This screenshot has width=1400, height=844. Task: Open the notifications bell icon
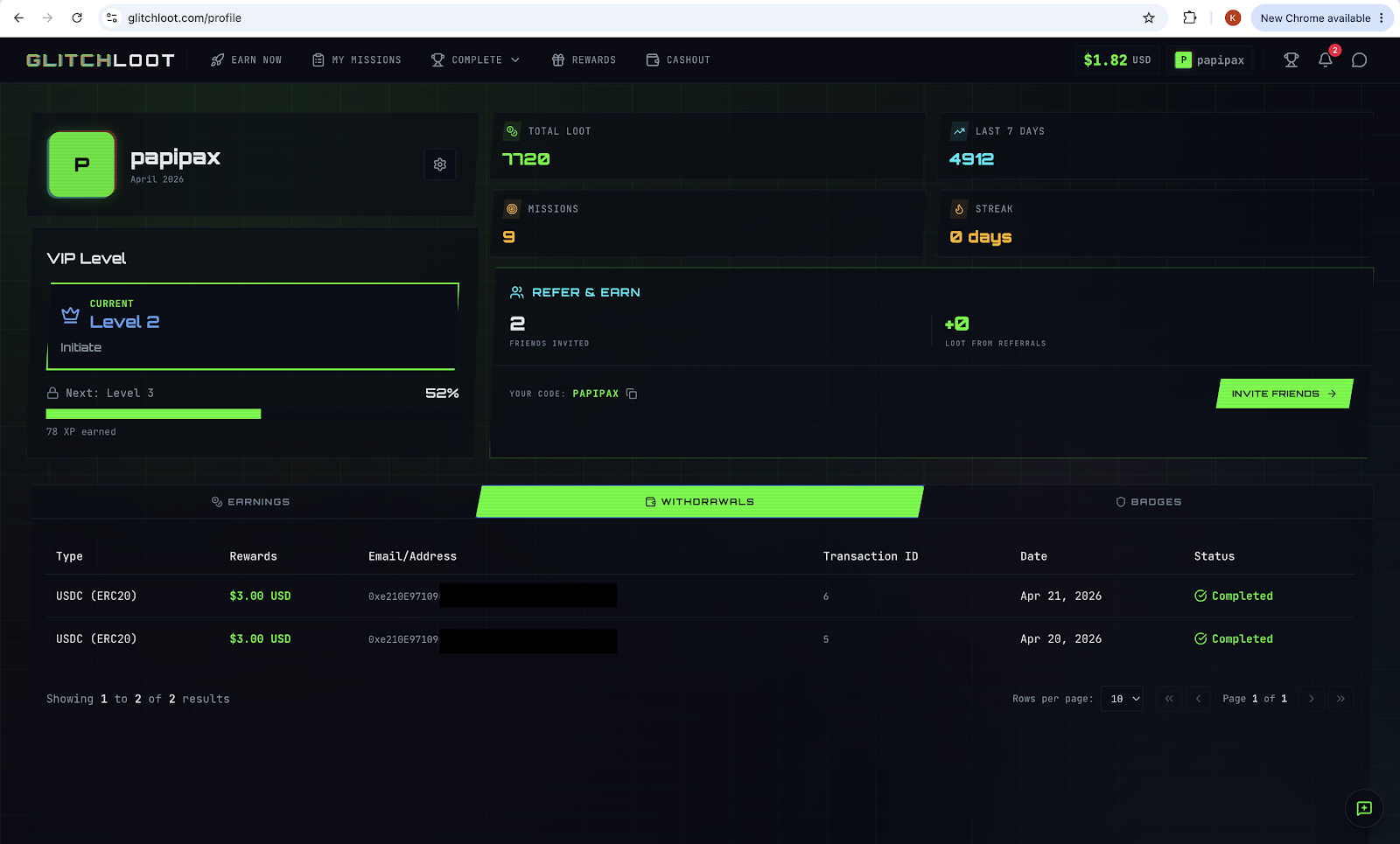click(1326, 60)
